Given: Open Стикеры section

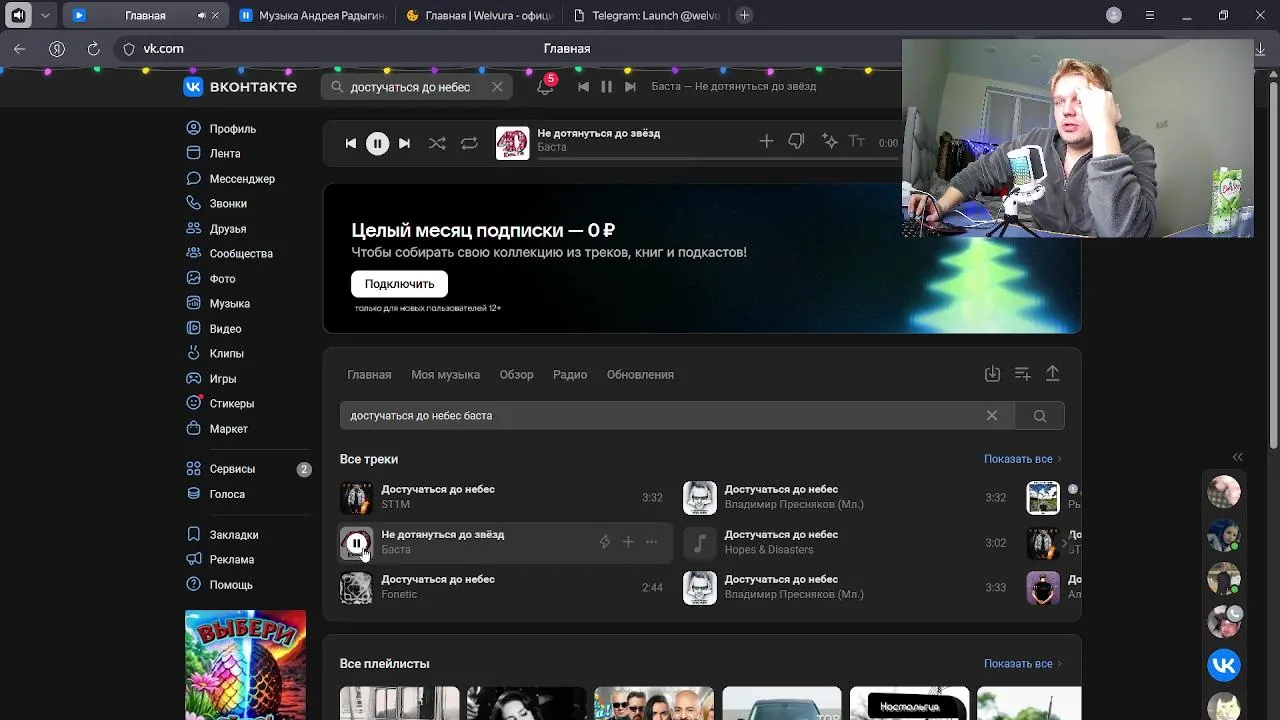Looking at the screenshot, I should (x=220, y=404).
